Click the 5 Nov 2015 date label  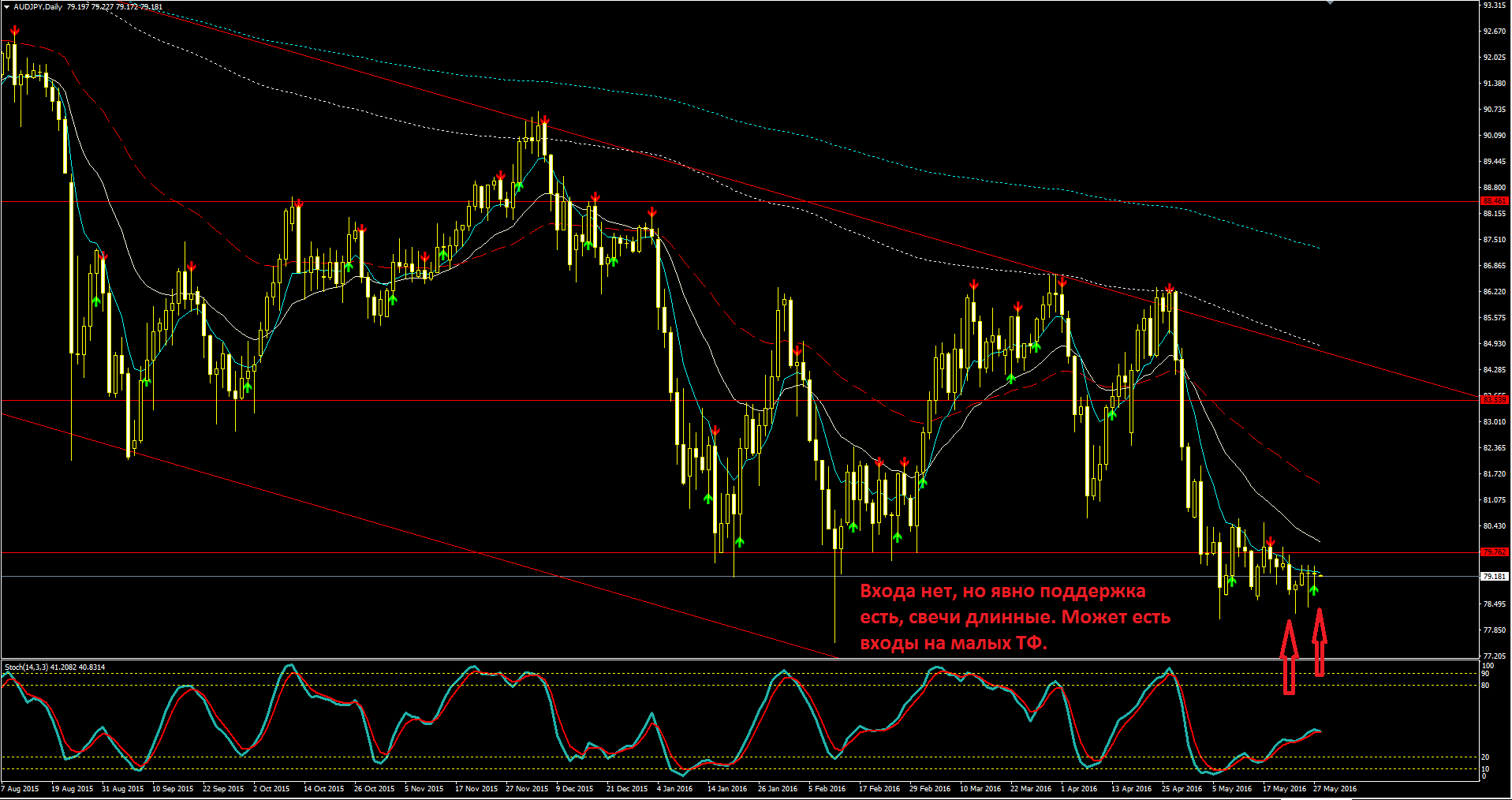424,789
